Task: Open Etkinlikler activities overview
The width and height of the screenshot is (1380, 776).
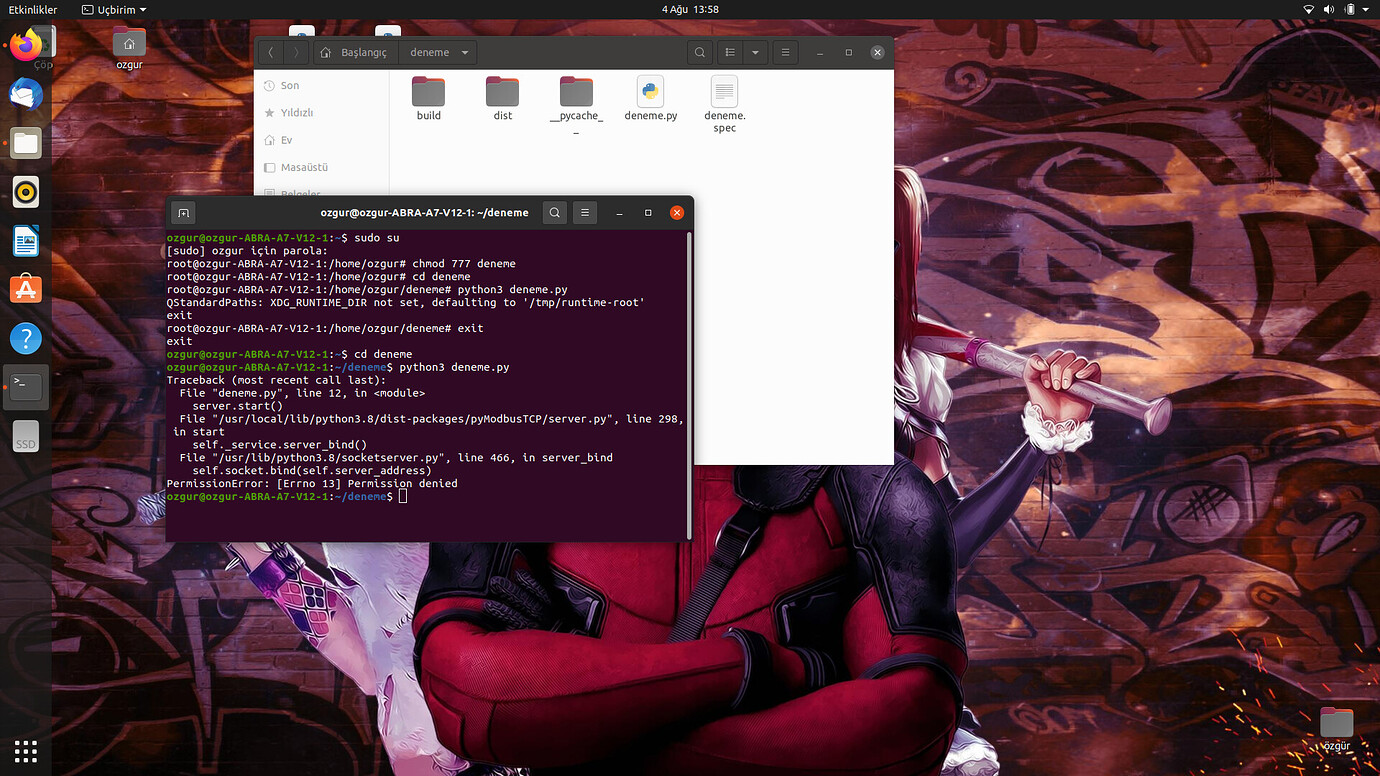Action: click(x=33, y=9)
